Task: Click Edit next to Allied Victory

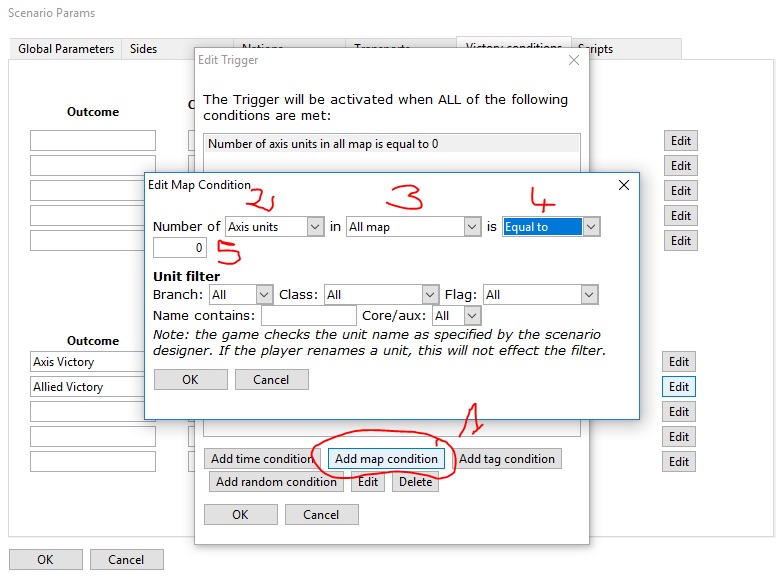Action: 679,387
